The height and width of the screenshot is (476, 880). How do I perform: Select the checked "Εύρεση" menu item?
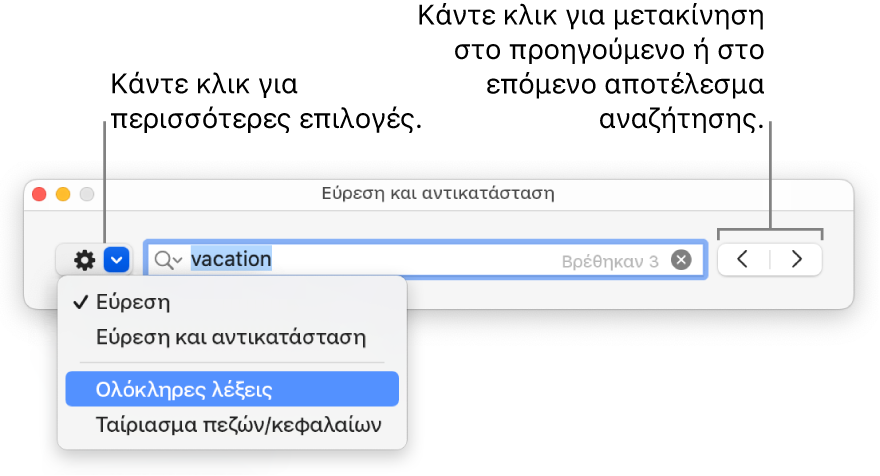pos(134,301)
